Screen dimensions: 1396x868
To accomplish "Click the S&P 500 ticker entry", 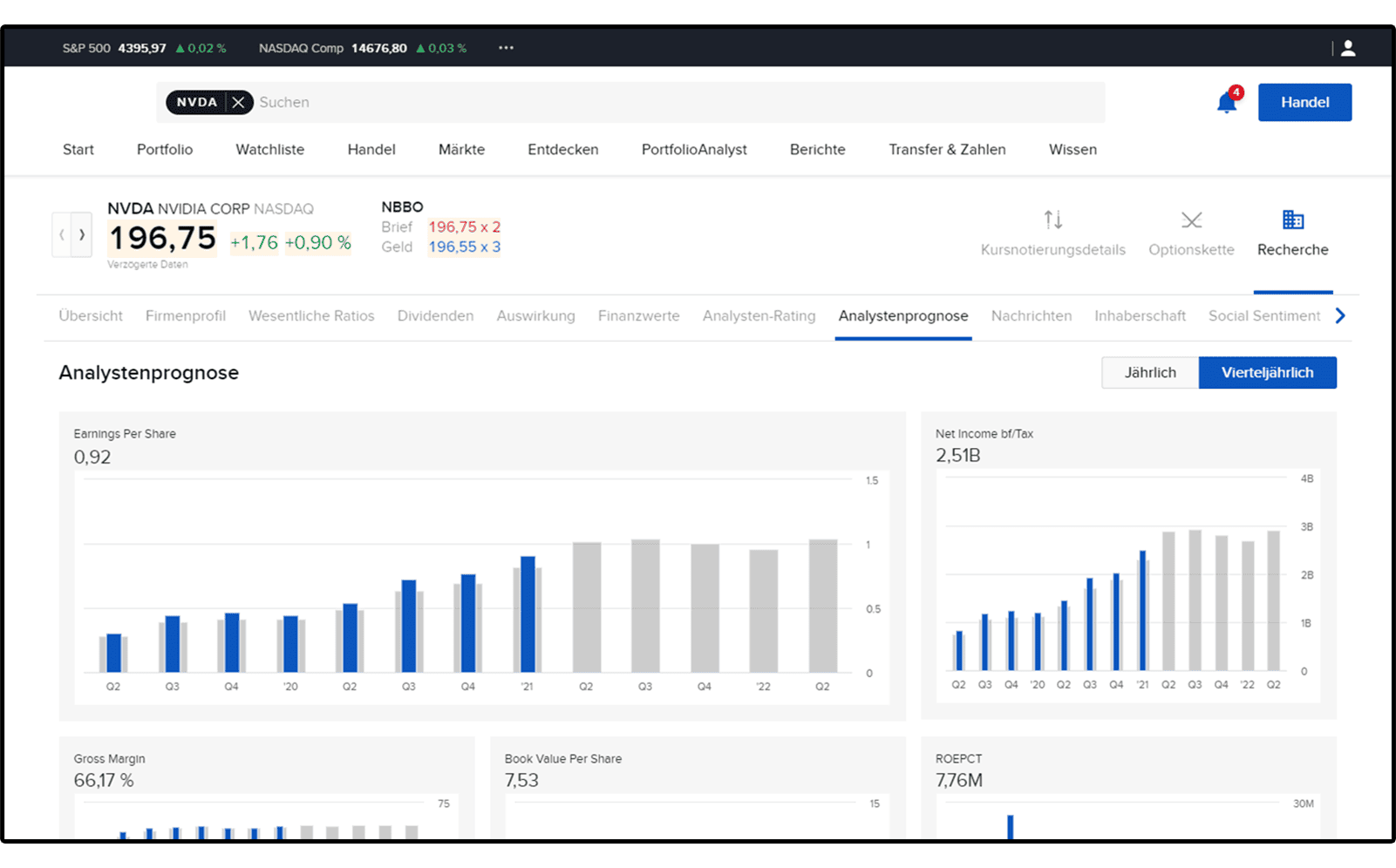I will pyautogui.click(x=144, y=48).
